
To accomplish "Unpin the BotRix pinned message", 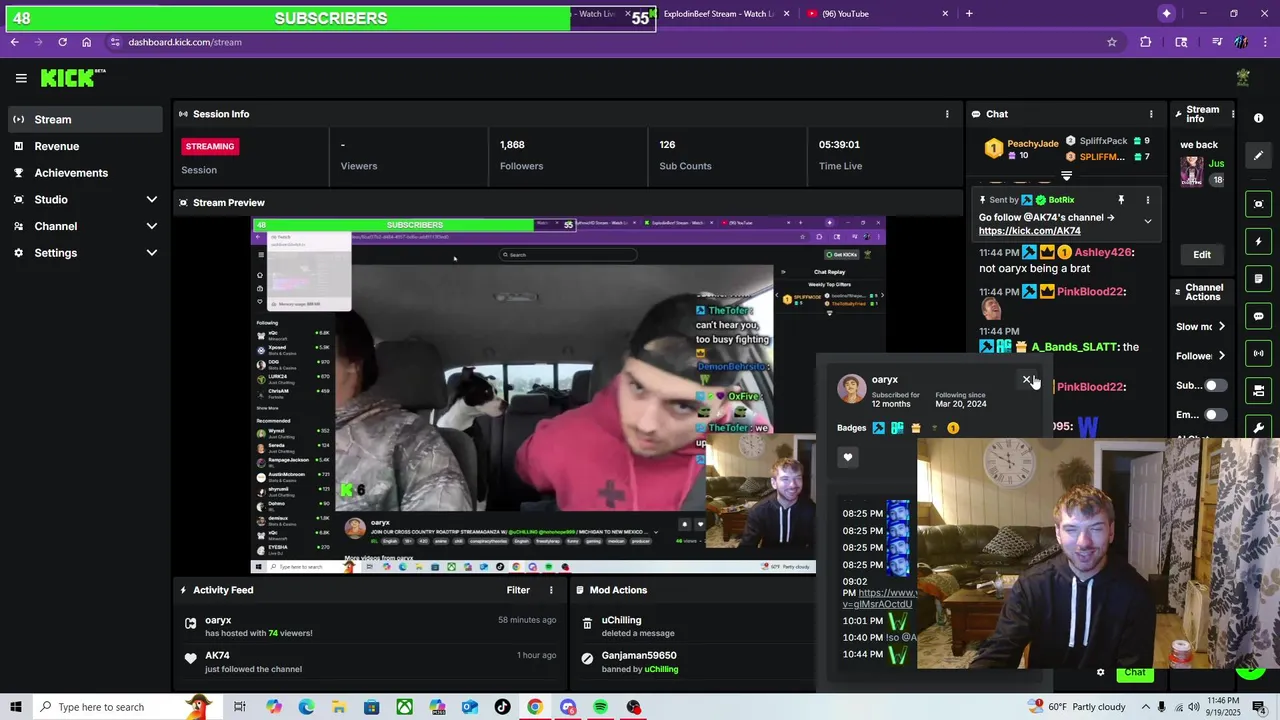I will (x=1121, y=200).
